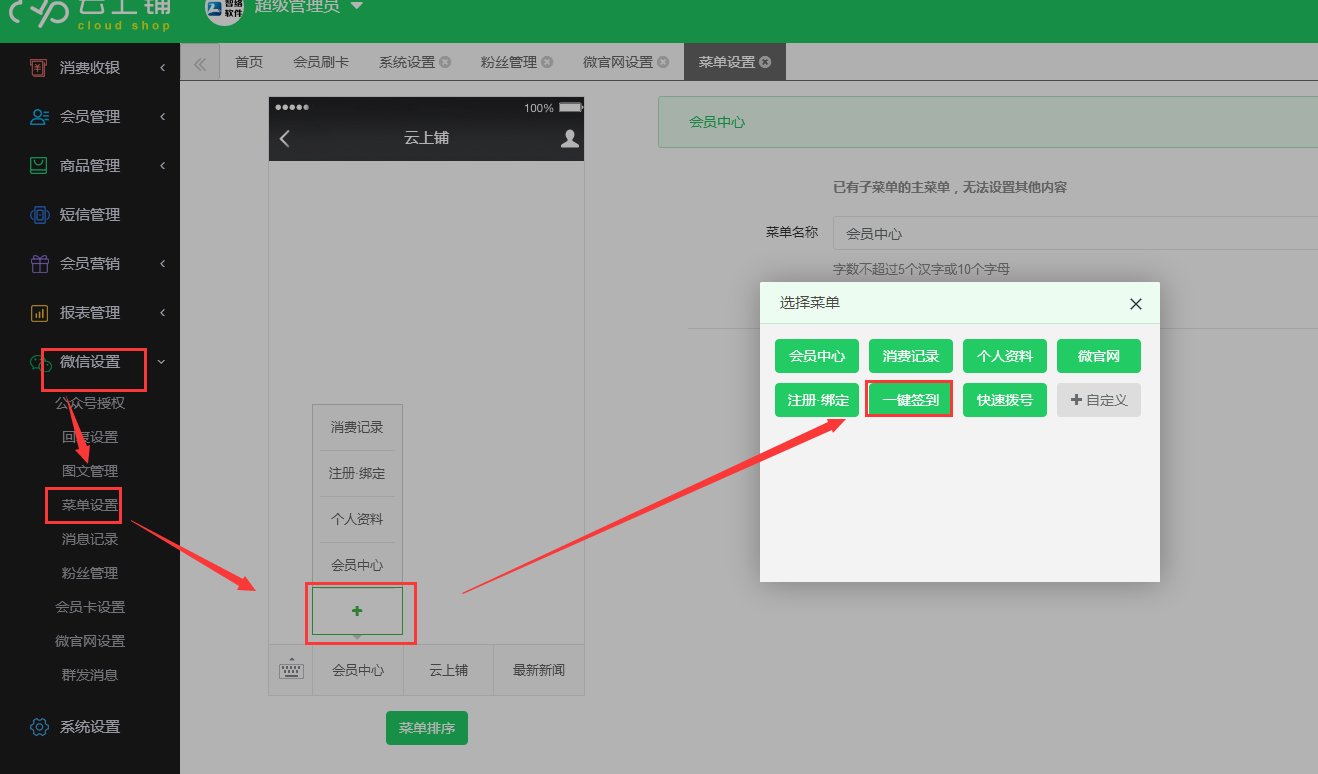Viewport: 1318px width, 774px height.
Task: Click the 短信管理 sidebar icon
Action: click(x=39, y=214)
